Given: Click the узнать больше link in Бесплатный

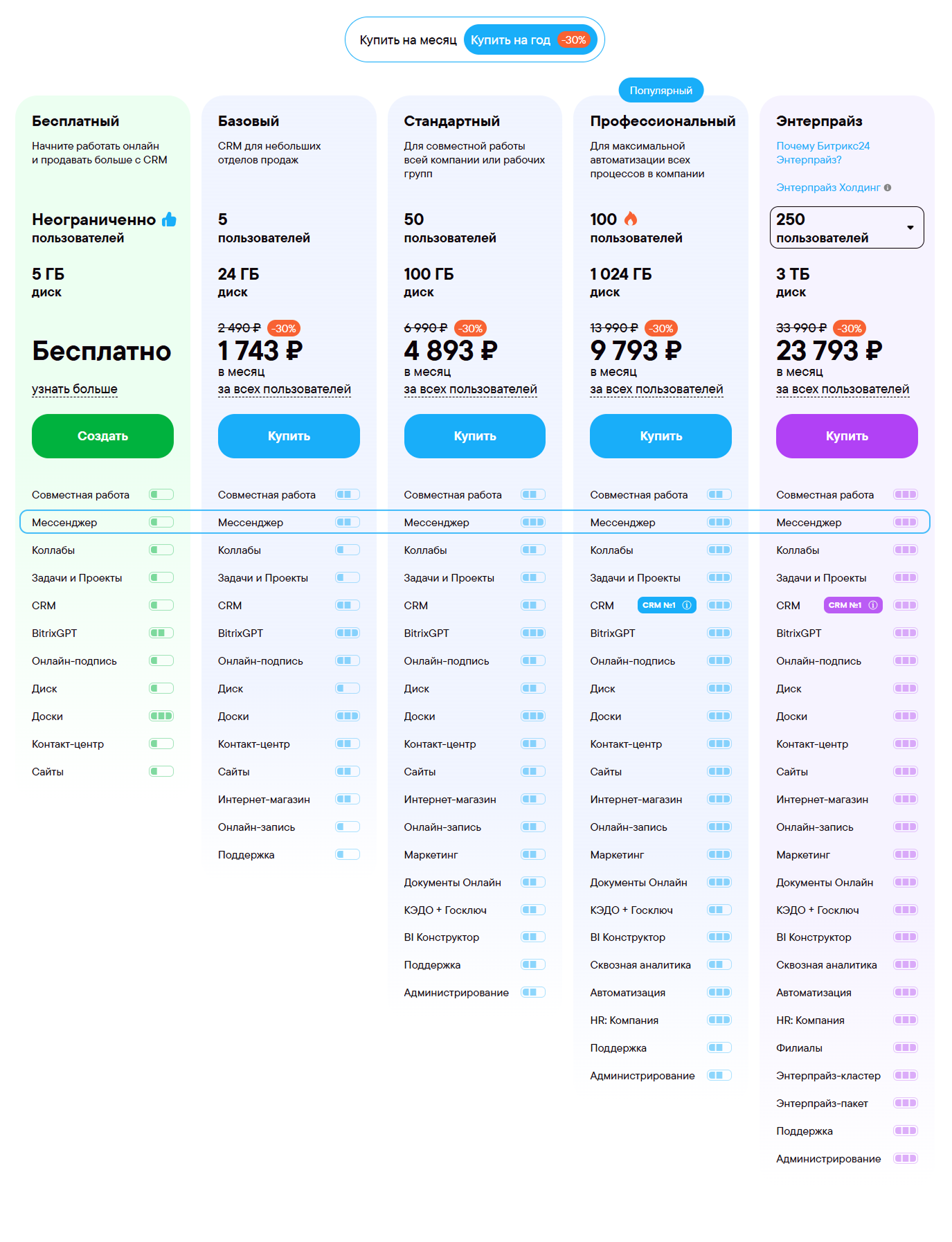Looking at the screenshot, I should coord(75,389).
